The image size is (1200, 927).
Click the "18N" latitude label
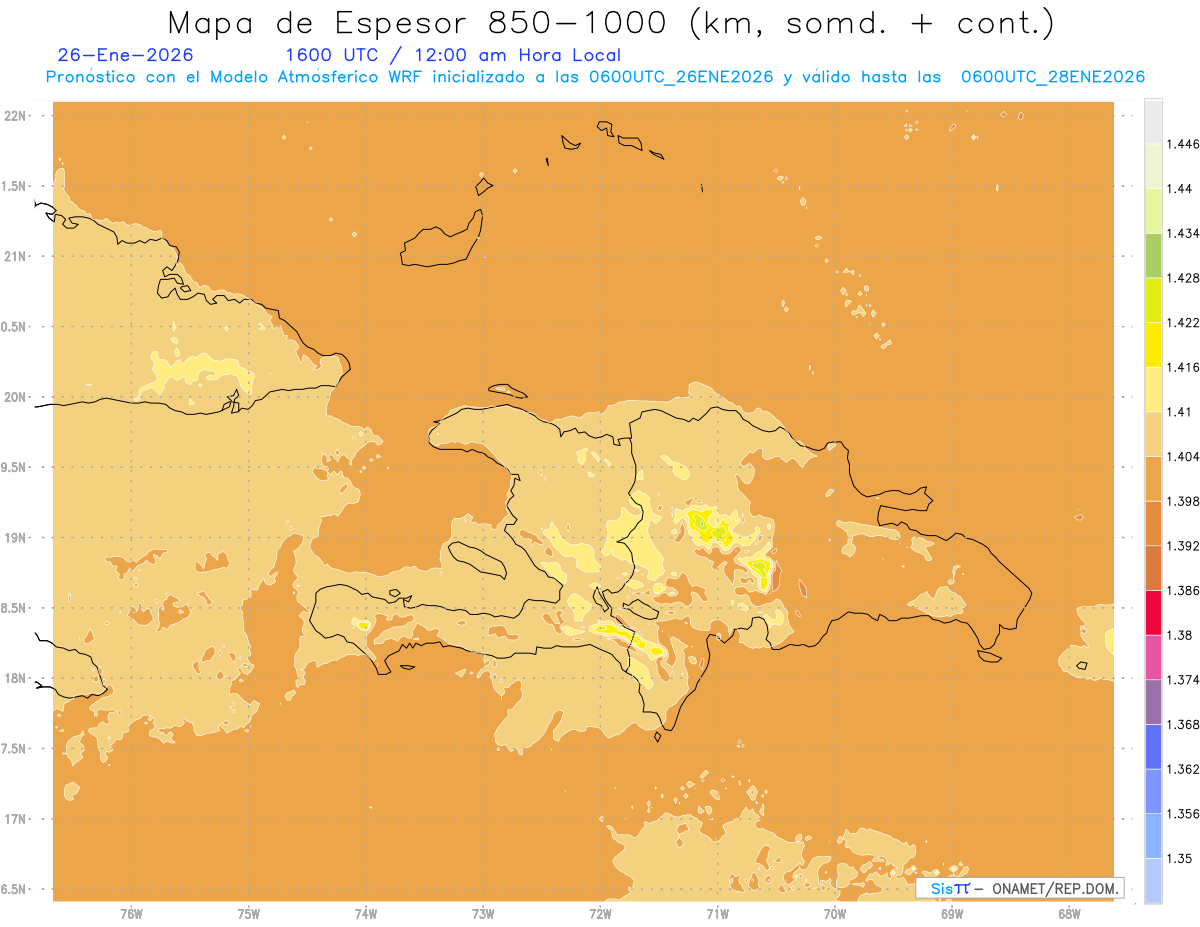(x=17, y=679)
